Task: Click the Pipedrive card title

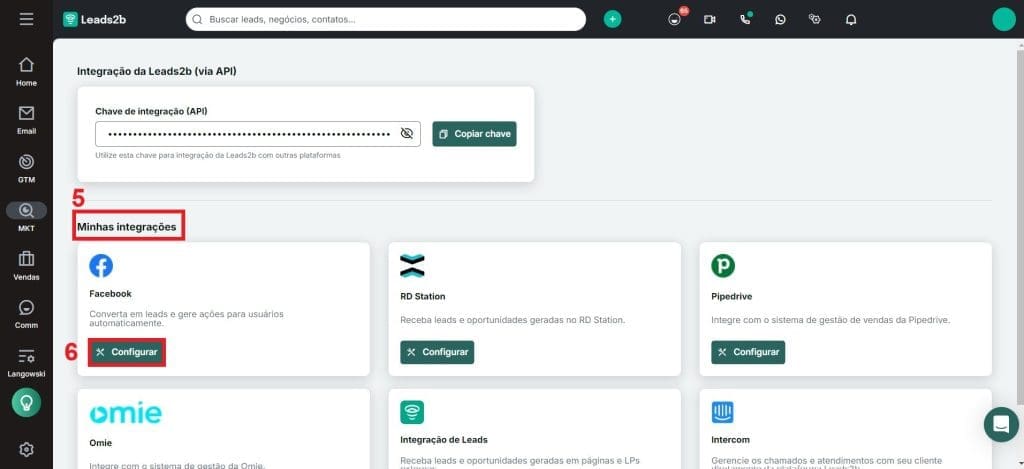Action: coord(731,297)
